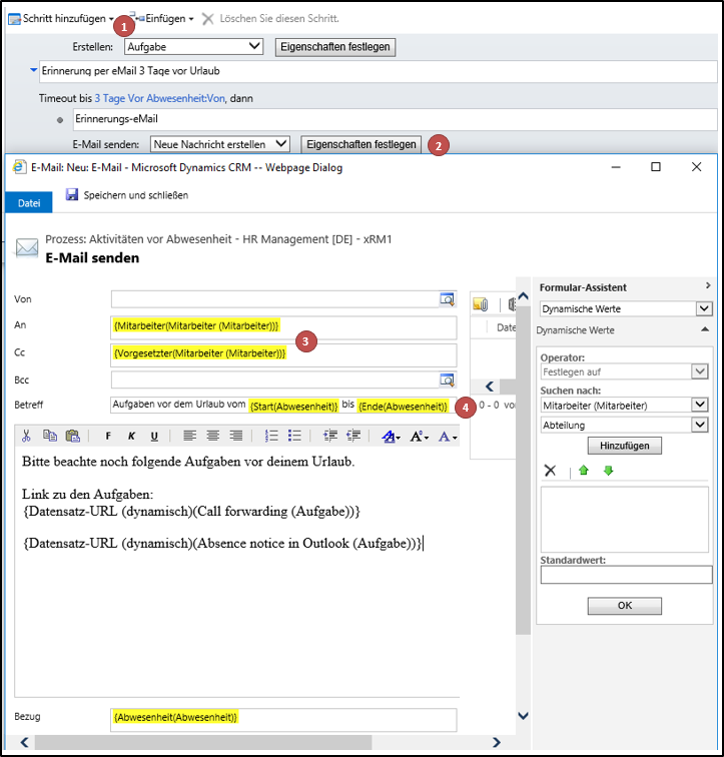Viewport: 724px width, 757px height.
Task: Toggle bold formatting with the F button
Action: [108, 436]
